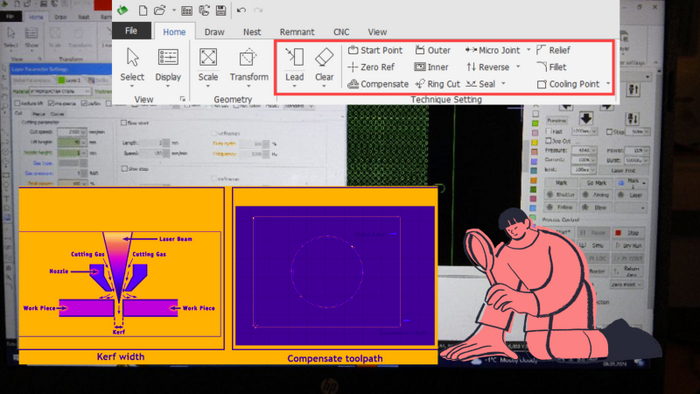Image resolution: width=700 pixels, height=394 pixels.
Task: Enable the Slow start checkbox
Action: coord(124,123)
